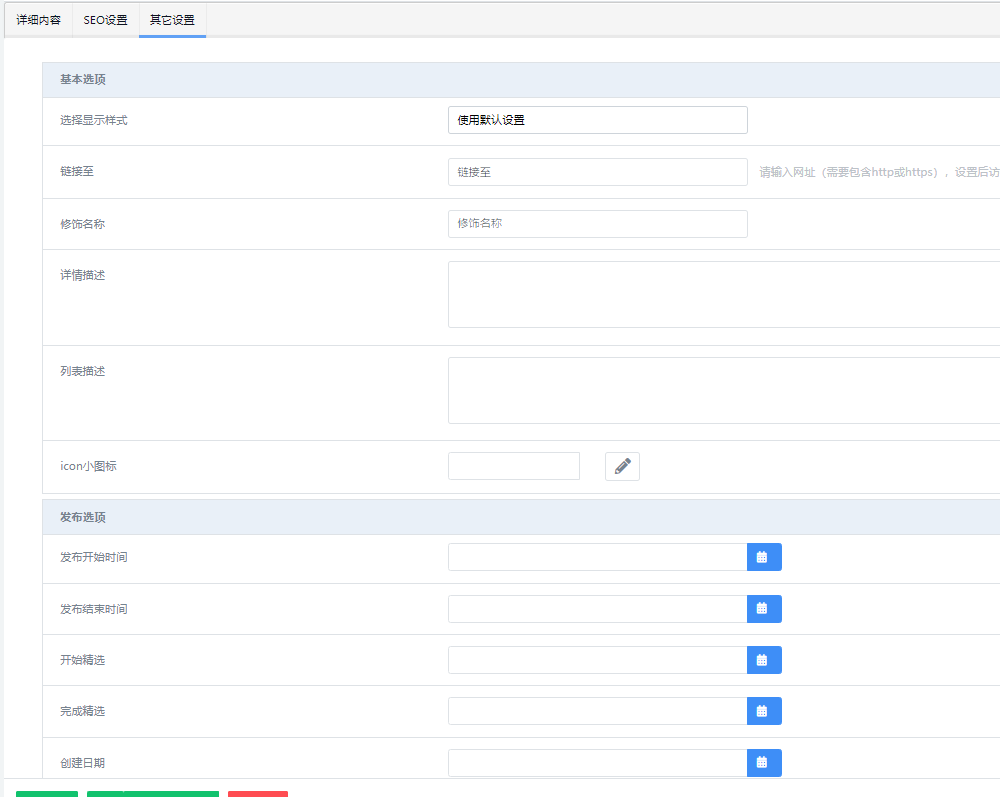The image size is (1000, 797).
Task: Open the 选择显示样式 dropdown
Action: pyautogui.click(x=597, y=120)
